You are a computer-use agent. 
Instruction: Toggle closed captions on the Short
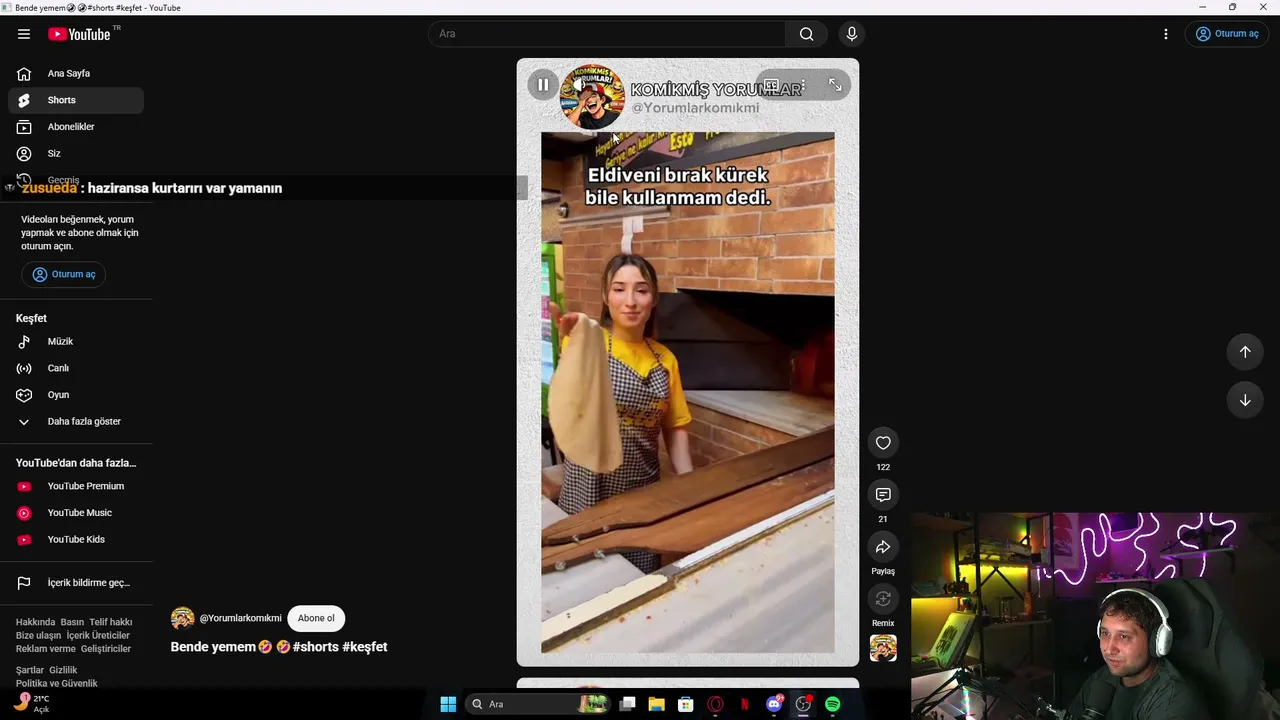(x=771, y=85)
